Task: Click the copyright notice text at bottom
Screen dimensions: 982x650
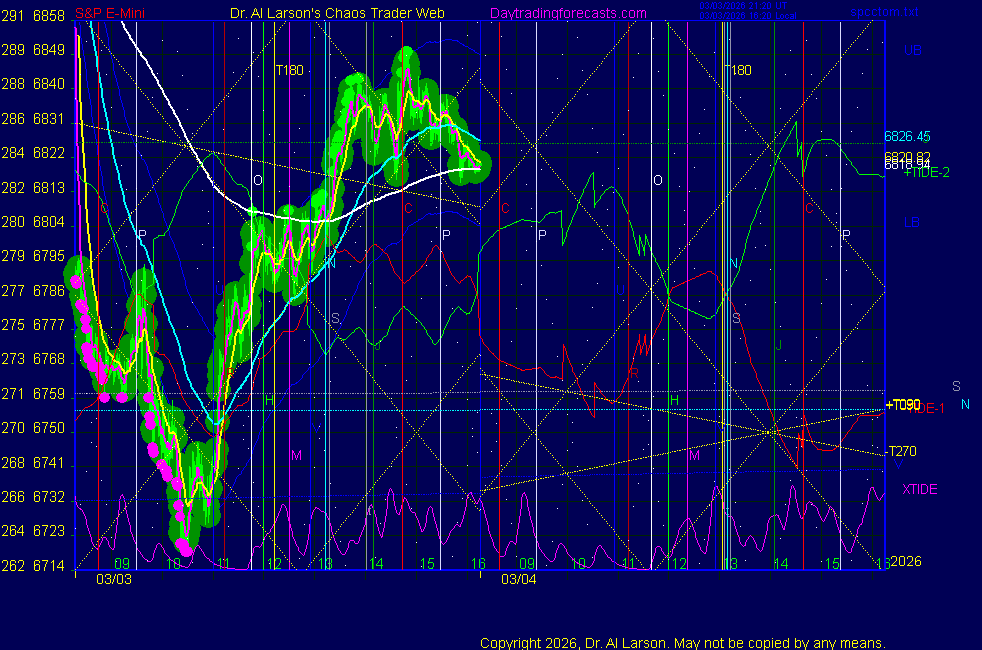Action: tap(683, 642)
